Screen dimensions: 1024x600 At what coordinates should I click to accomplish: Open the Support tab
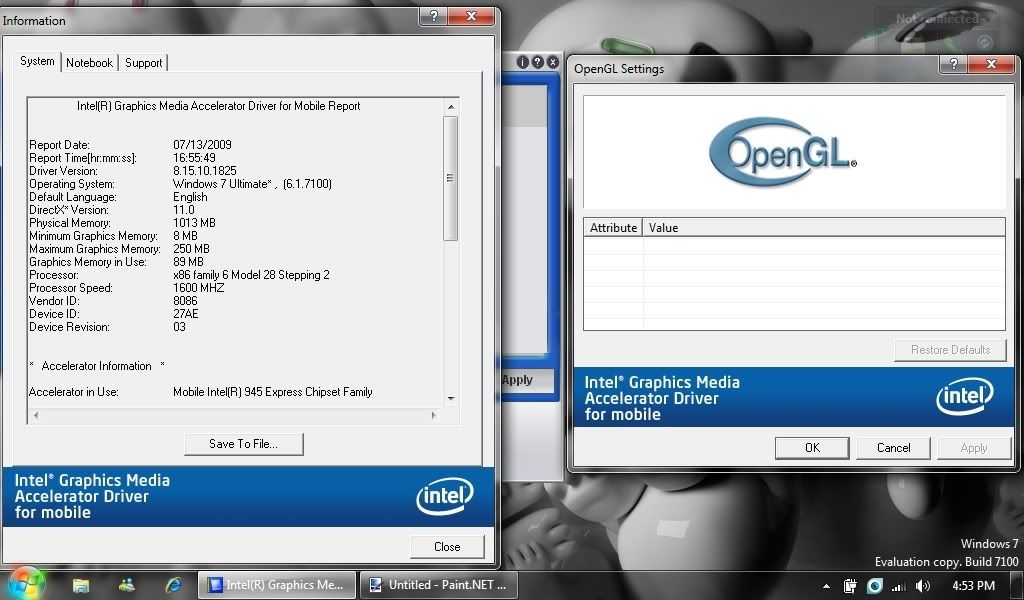click(144, 63)
